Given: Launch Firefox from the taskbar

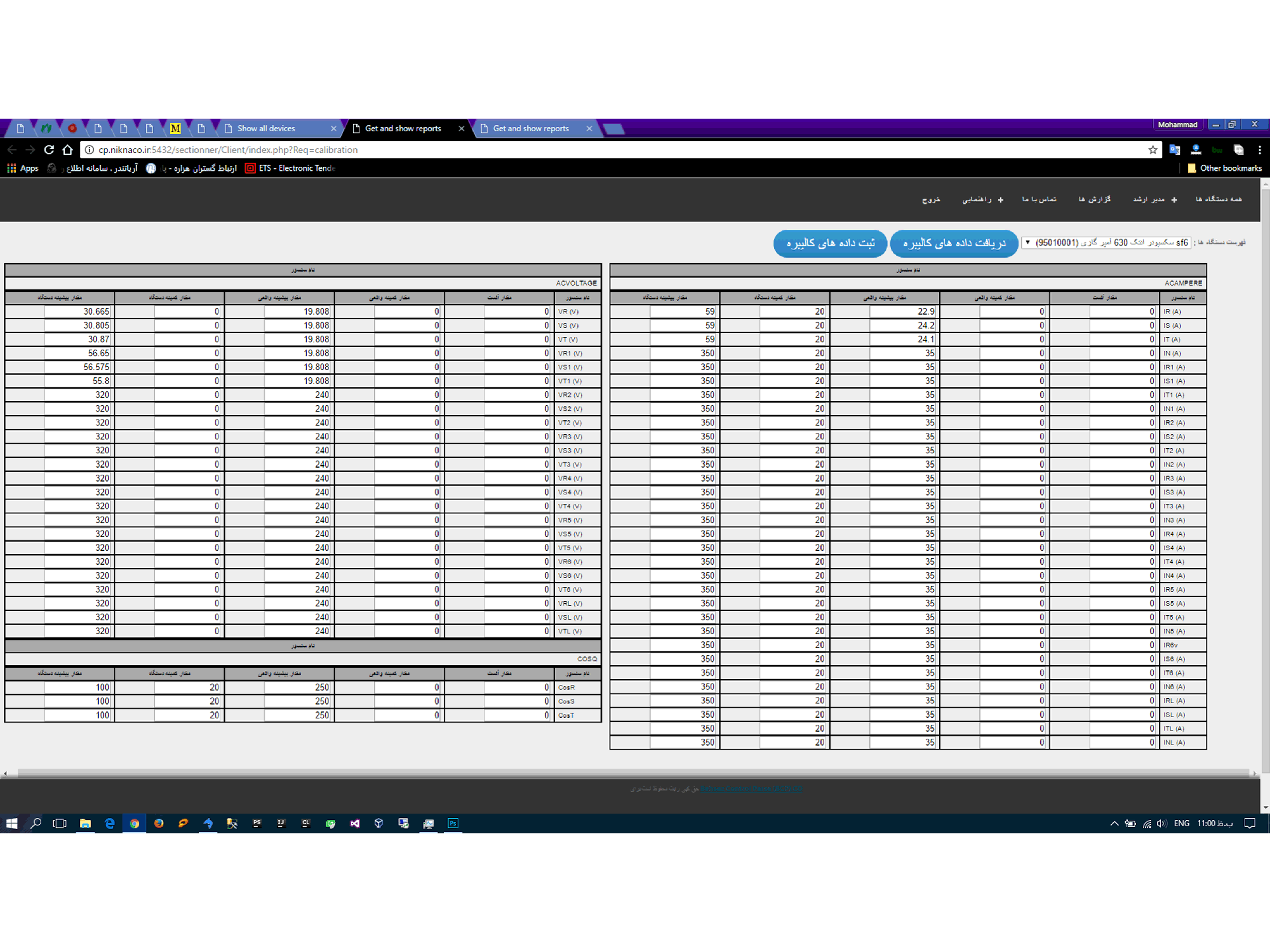Looking at the screenshot, I should [x=159, y=823].
